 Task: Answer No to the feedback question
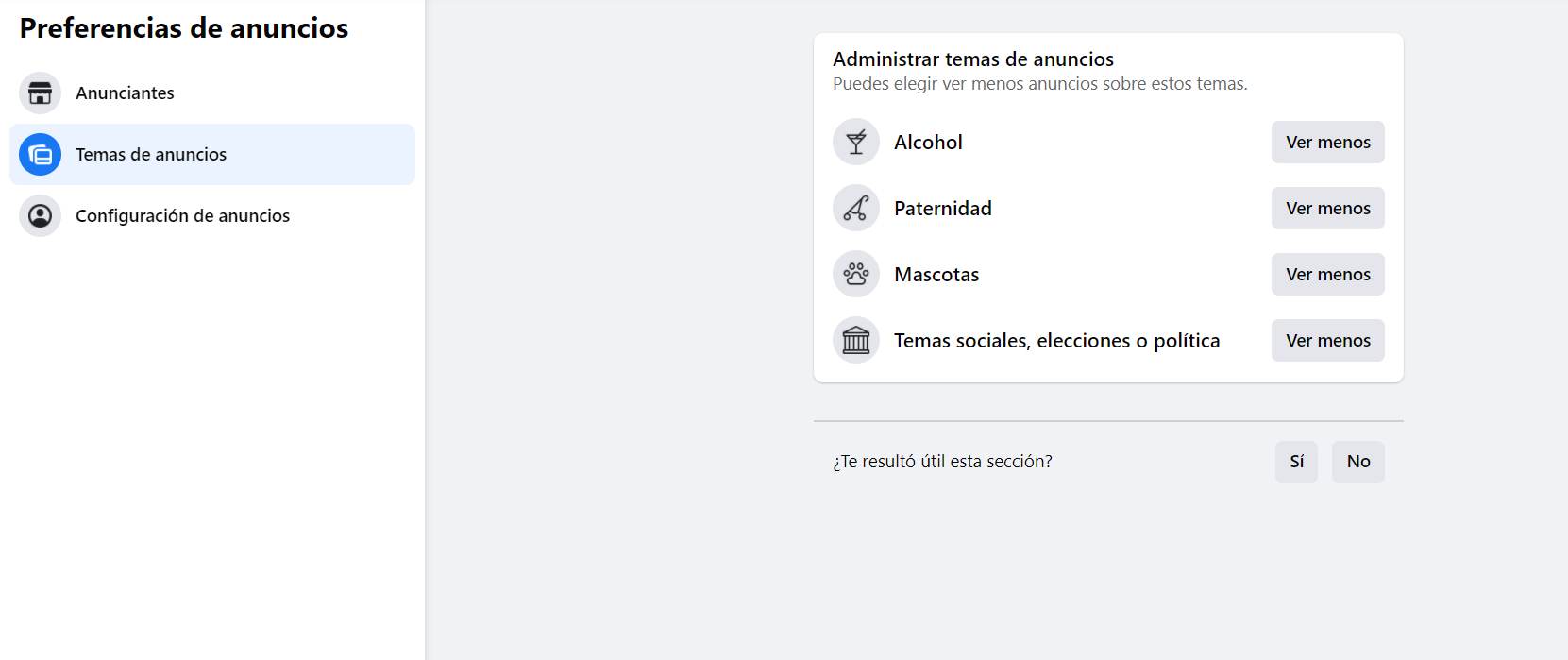point(1357,462)
